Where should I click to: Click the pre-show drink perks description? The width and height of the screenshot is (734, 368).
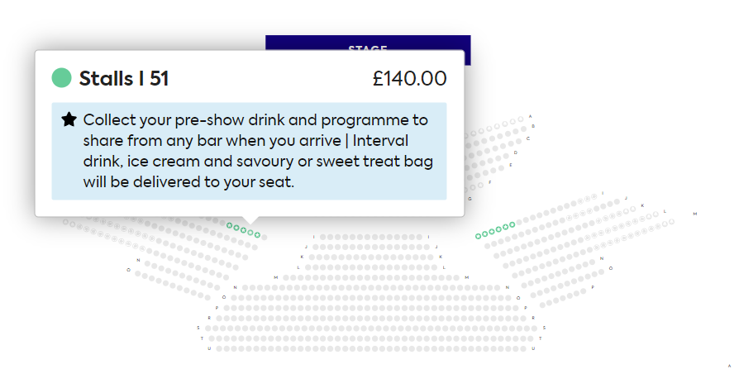coord(258,151)
